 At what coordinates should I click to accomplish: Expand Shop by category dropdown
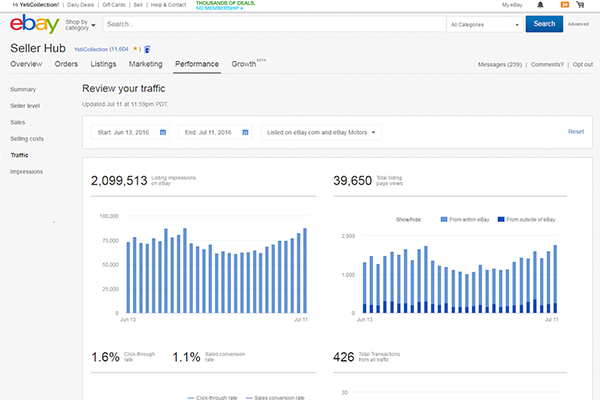click(80, 25)
